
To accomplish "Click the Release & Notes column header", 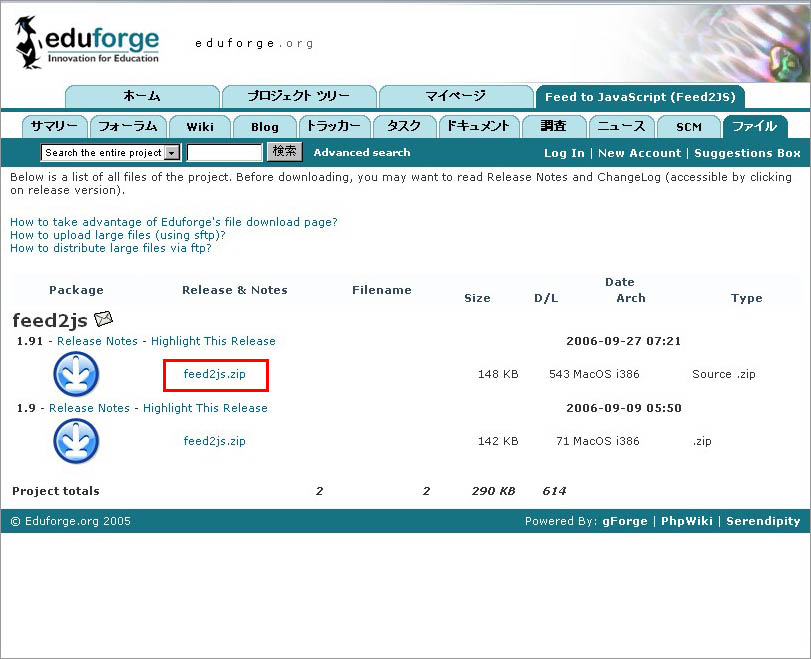I will coord(235,290).
